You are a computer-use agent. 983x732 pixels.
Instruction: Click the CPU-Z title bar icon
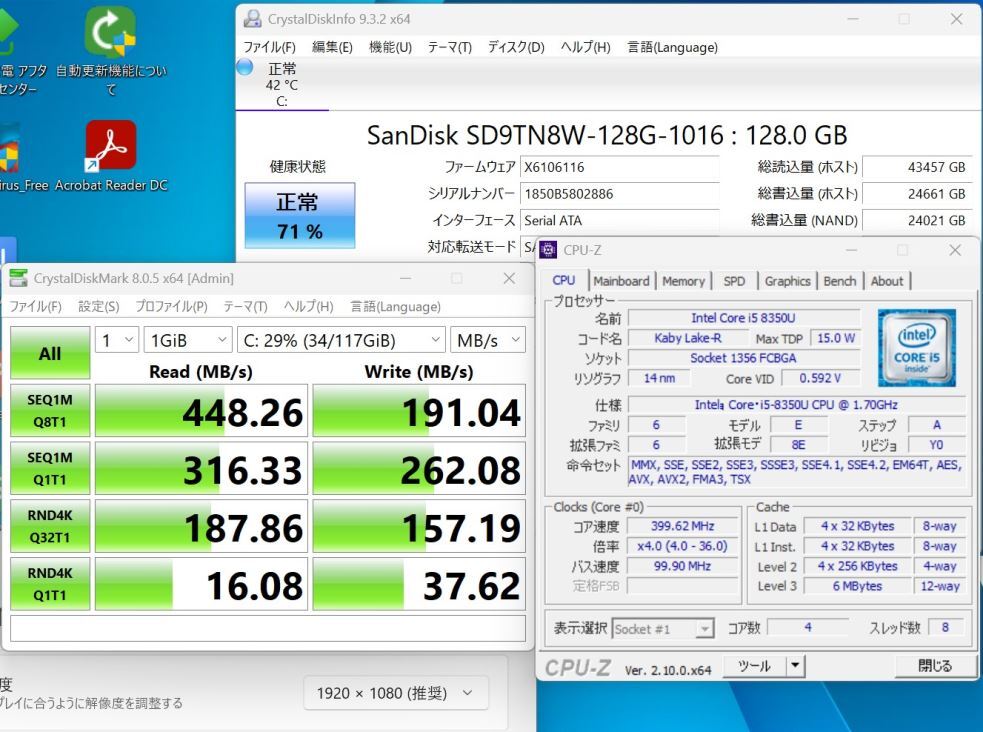[549, 250]
